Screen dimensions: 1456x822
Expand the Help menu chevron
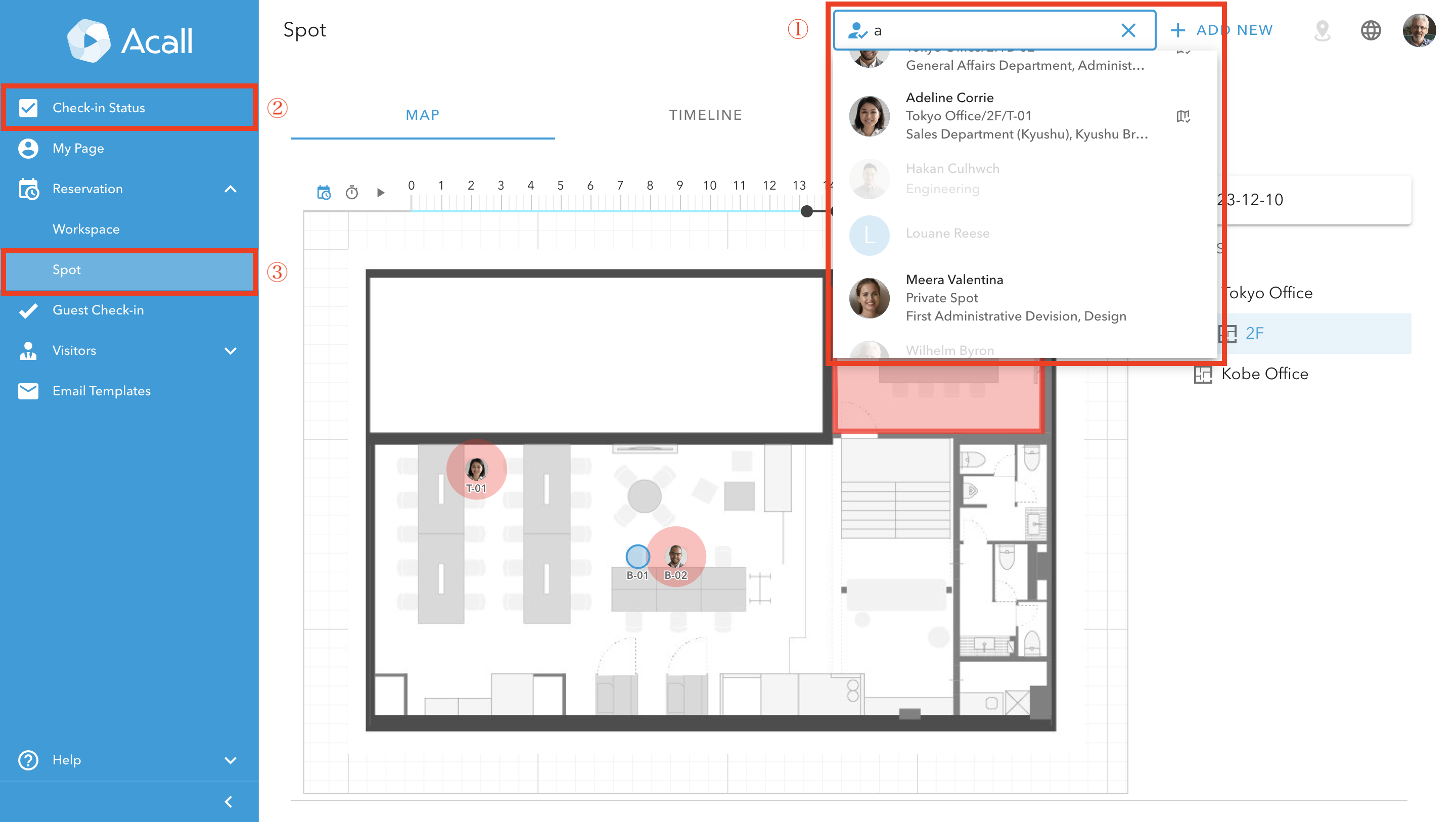coord(230,760)
